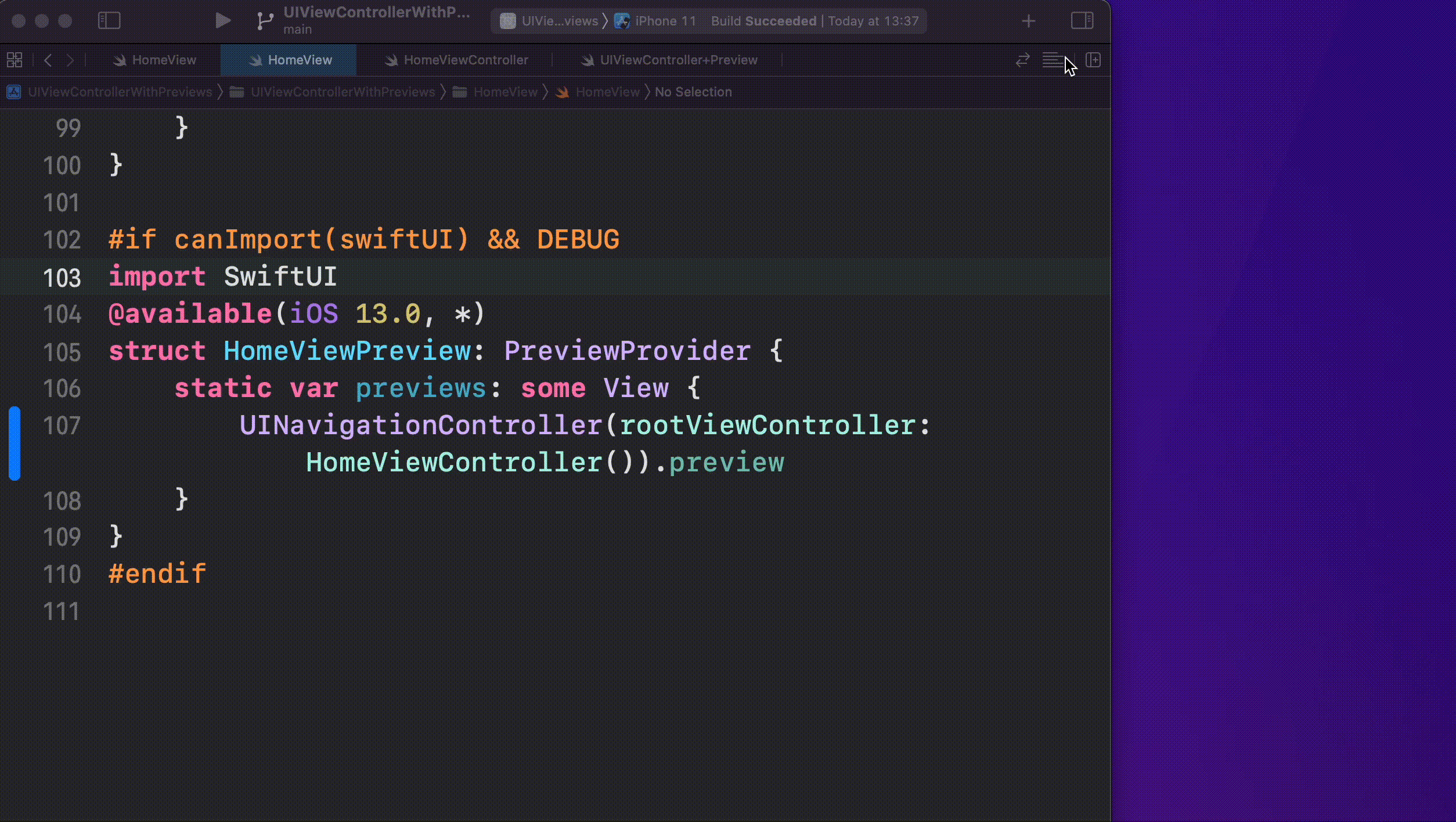This screenshot has width=1456, height=822.
Task: Click HomeView swift file breadcrumb
Action: coord(597,92)
